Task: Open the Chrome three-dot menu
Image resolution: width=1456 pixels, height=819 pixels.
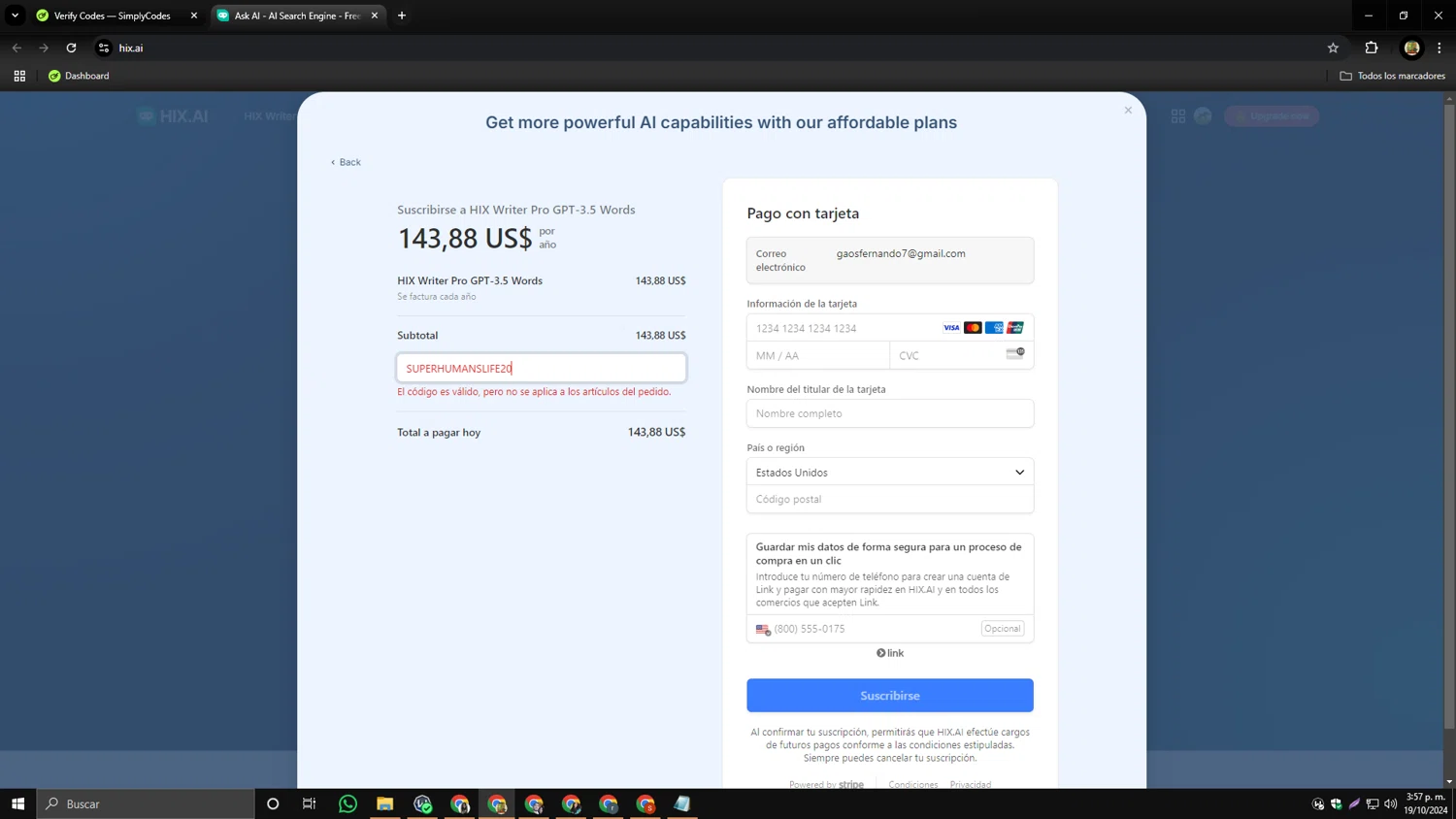Action: point(1439,48)
